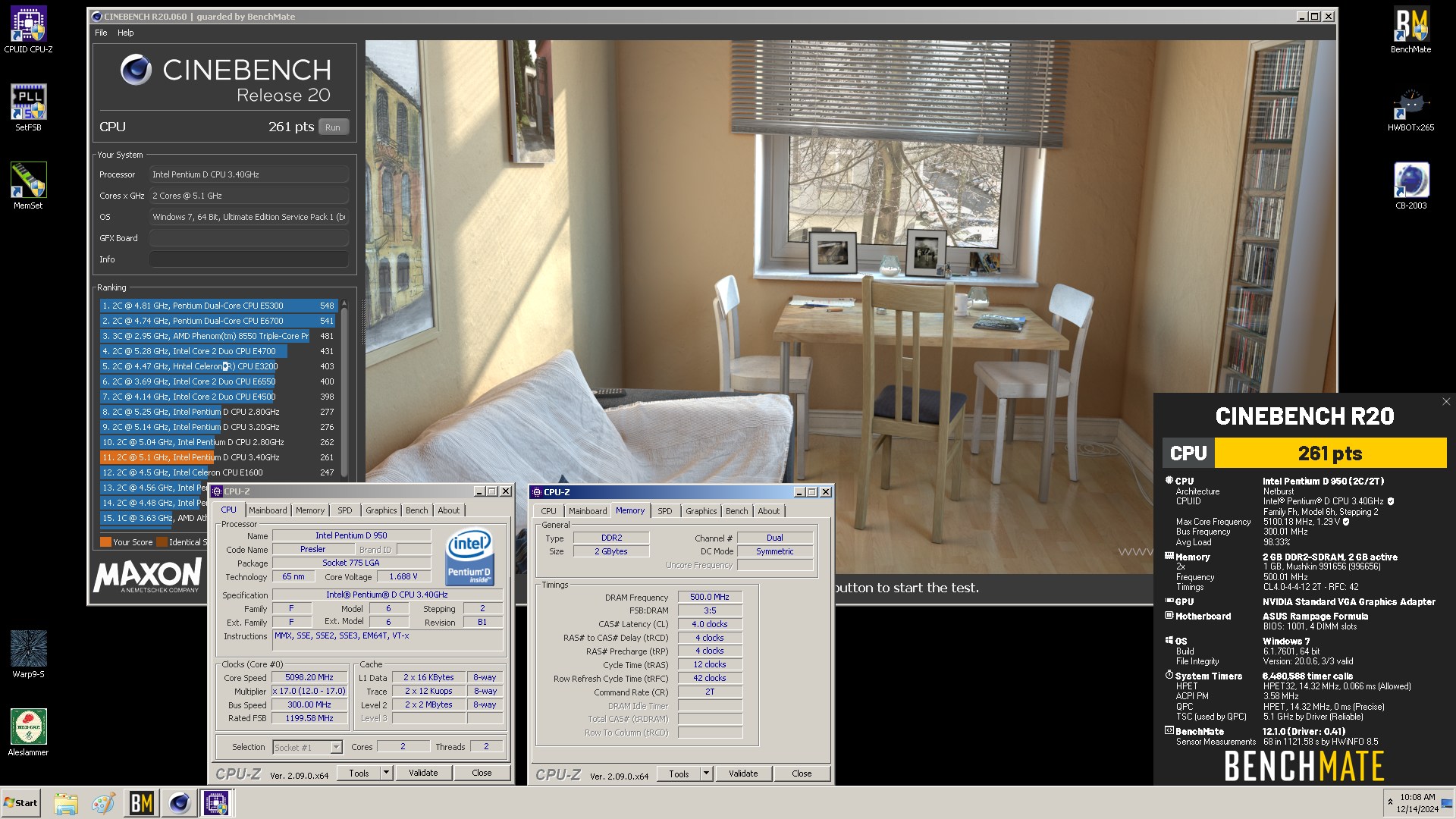
Task: Open Windows Explorer from the taskbar
Action: click(66, 803)
